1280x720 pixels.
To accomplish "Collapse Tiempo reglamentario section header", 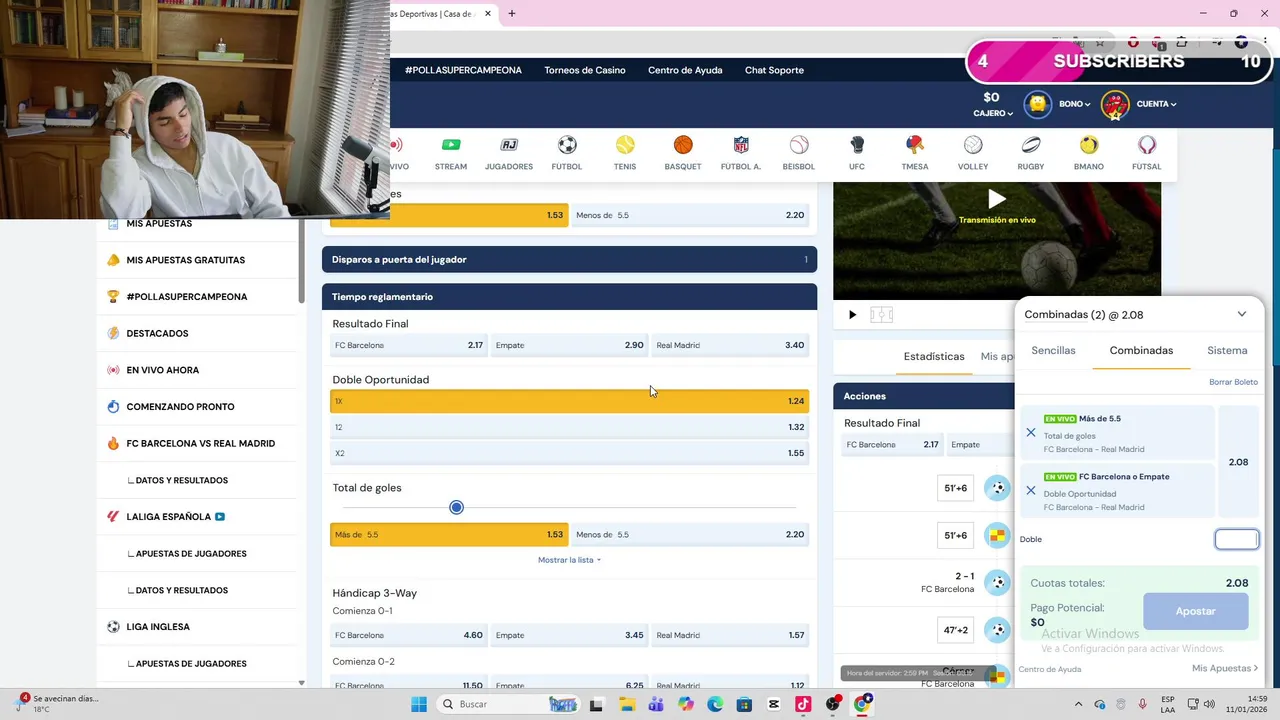I will [569, 297].
